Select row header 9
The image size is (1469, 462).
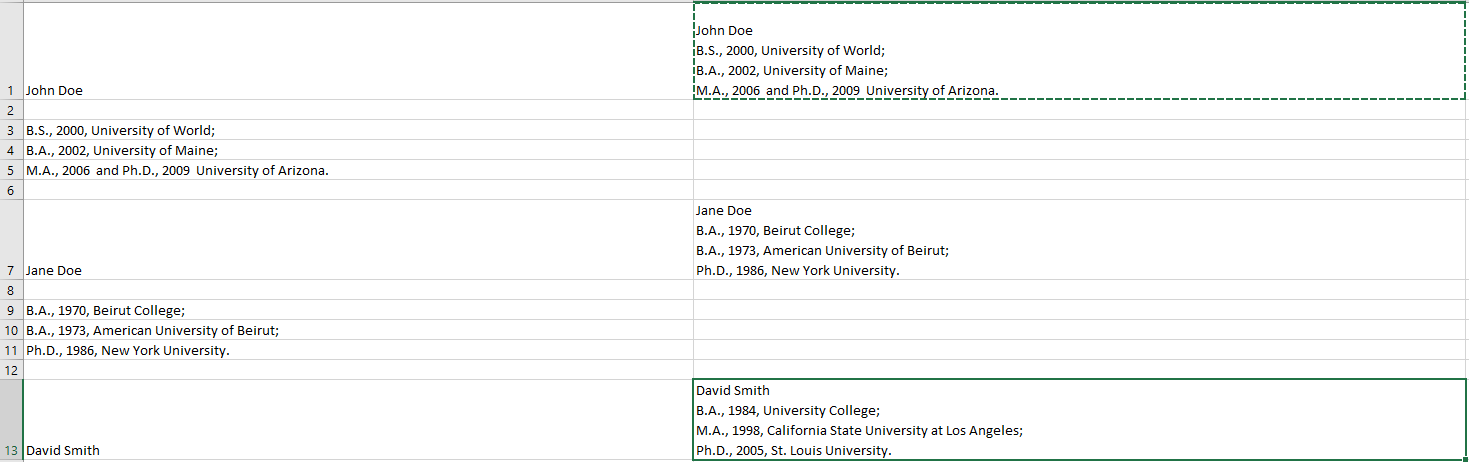click(11, 310)
